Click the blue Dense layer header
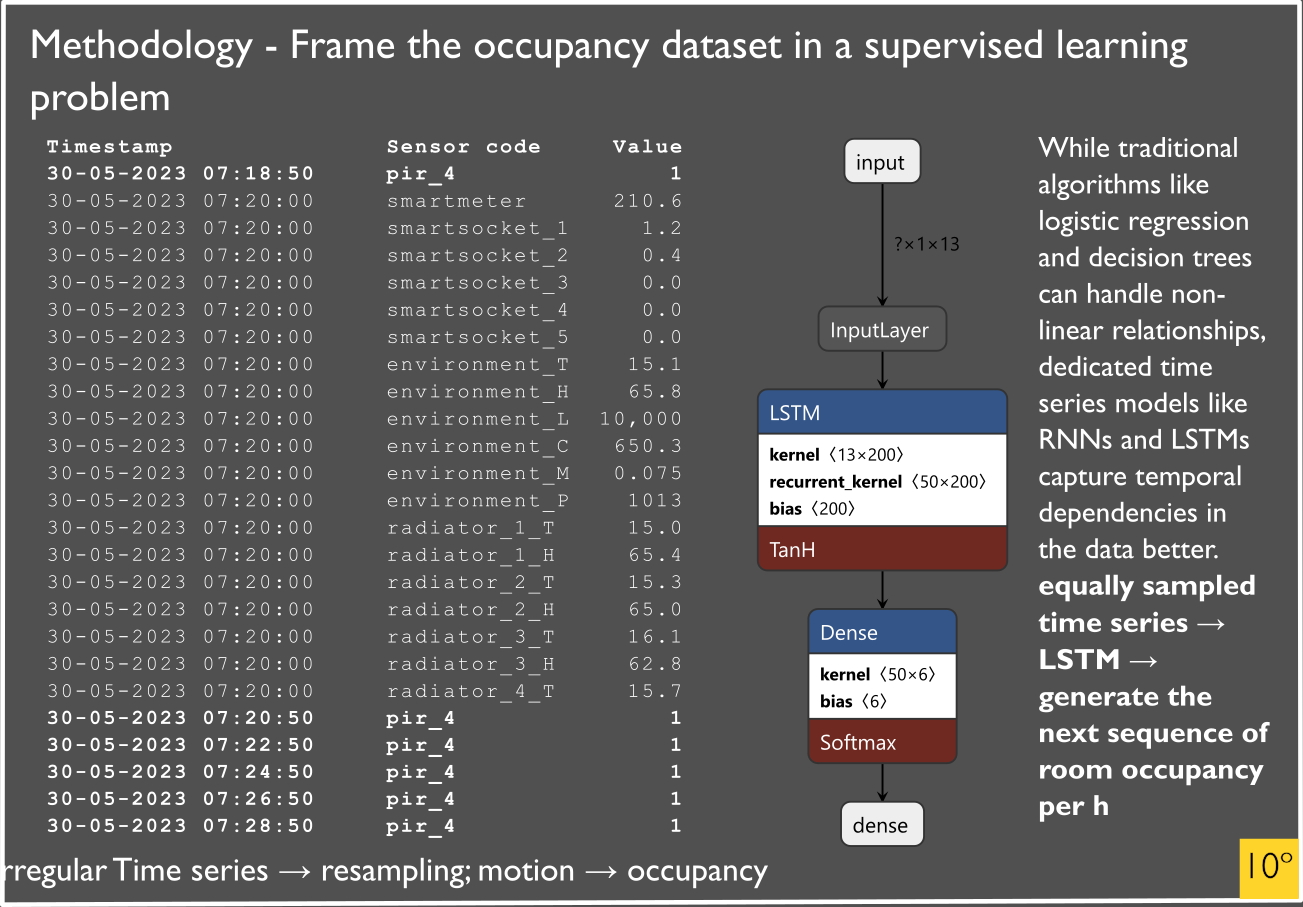Image resolution: width=1303 pixels, height=907 pixels. [881, 632]
